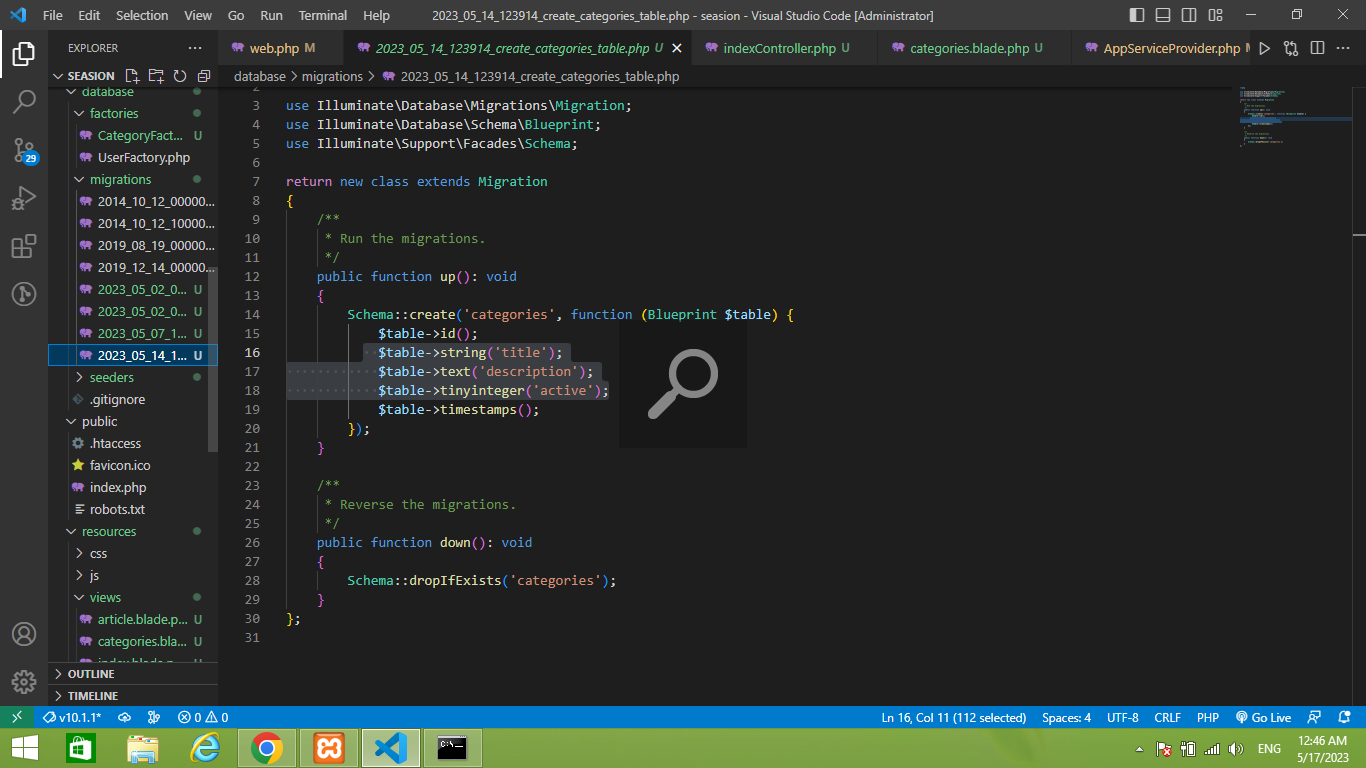Image resolution: width=1366 pixels, height=768 pixels.
Task: Open Source Control view with 29 badge
Action: (24, 150)
